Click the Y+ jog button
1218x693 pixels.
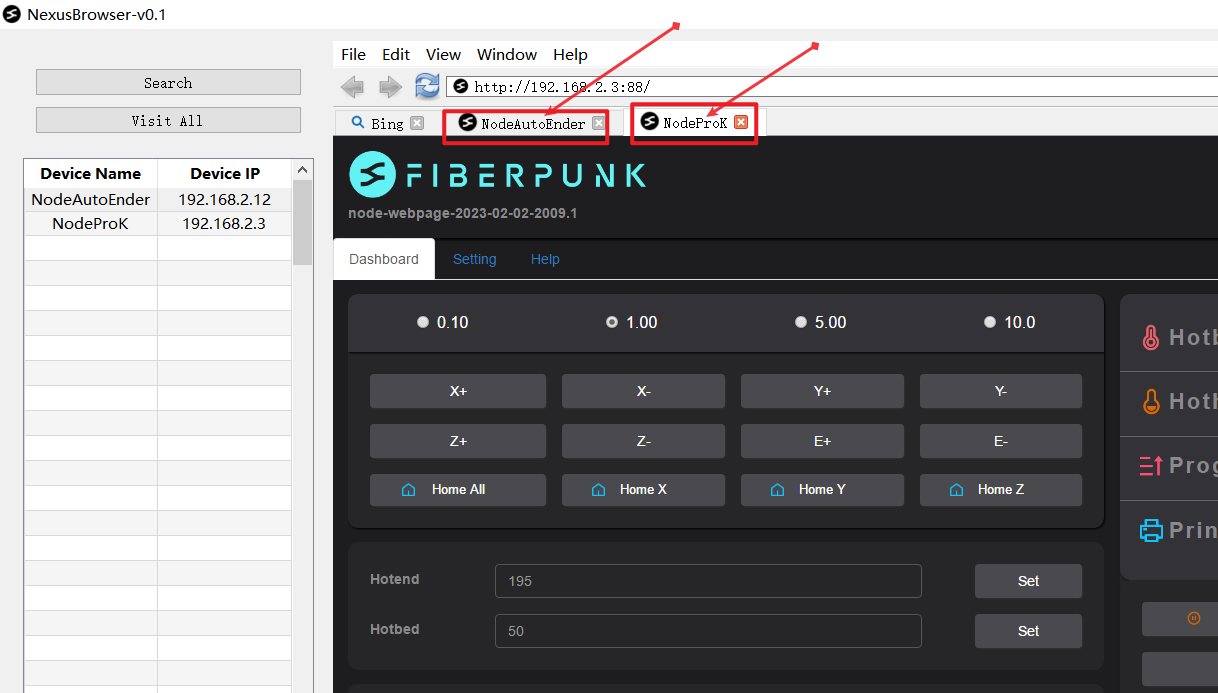click(x=822, y=391)
